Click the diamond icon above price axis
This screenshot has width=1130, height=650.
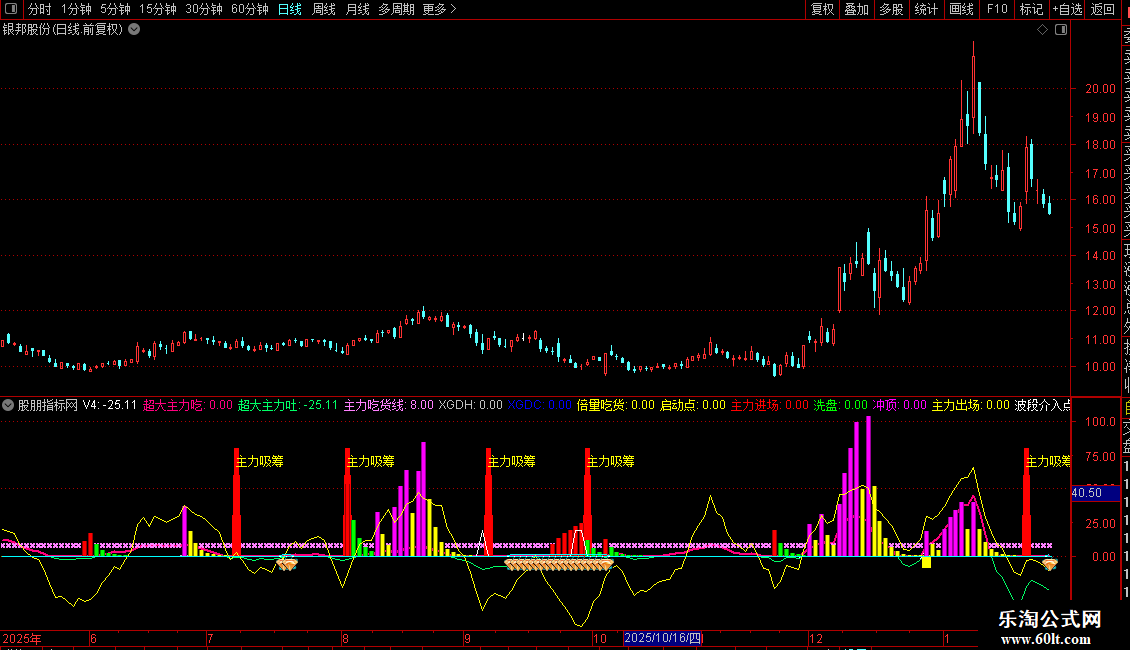(1042, 30)
